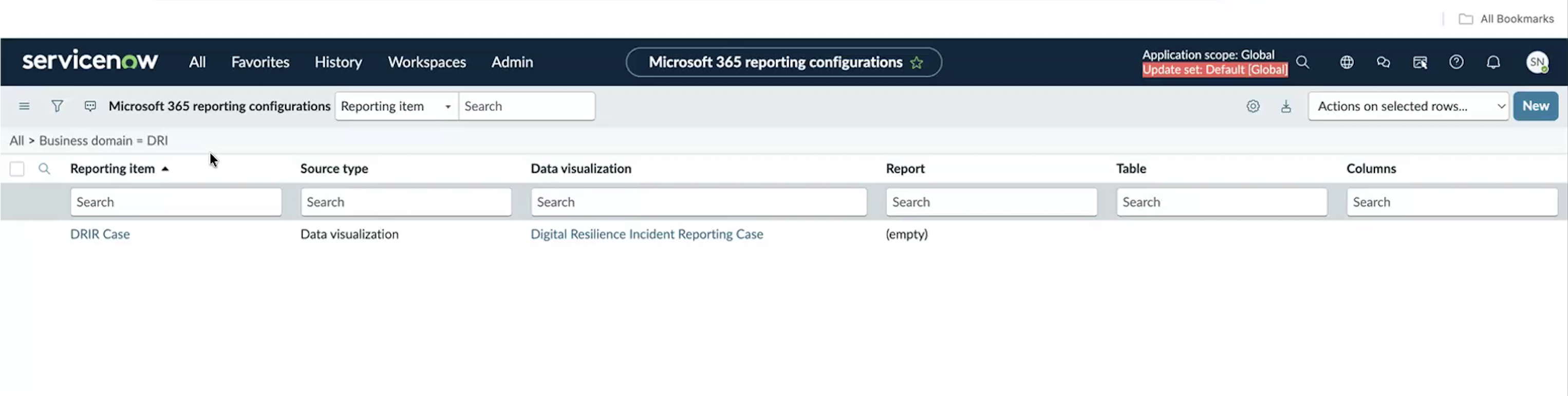Click the New button

click(1535, 106)
